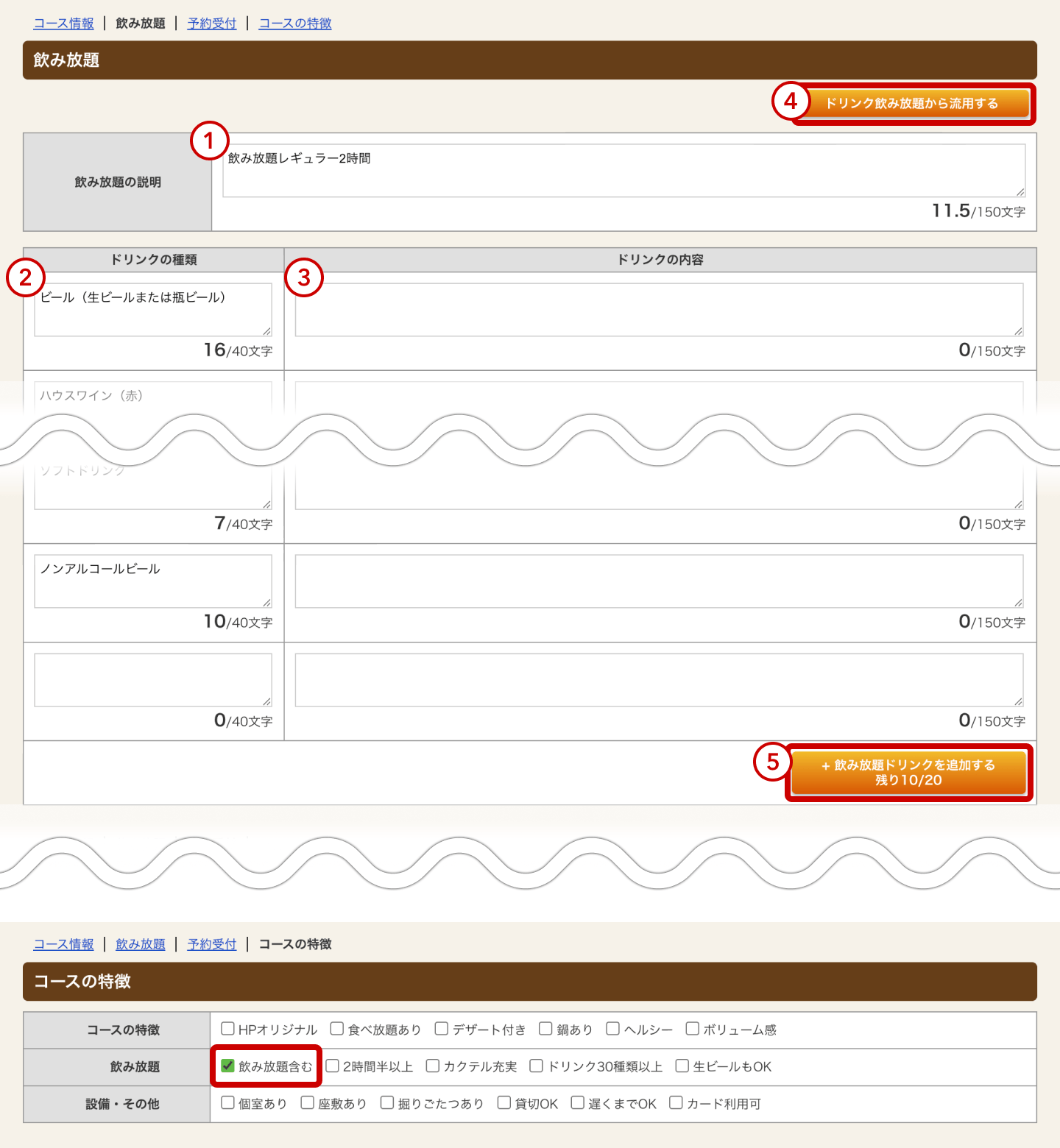
Task: Click 飲み放題ドリンクを追加する button
Action: [908, 772]
